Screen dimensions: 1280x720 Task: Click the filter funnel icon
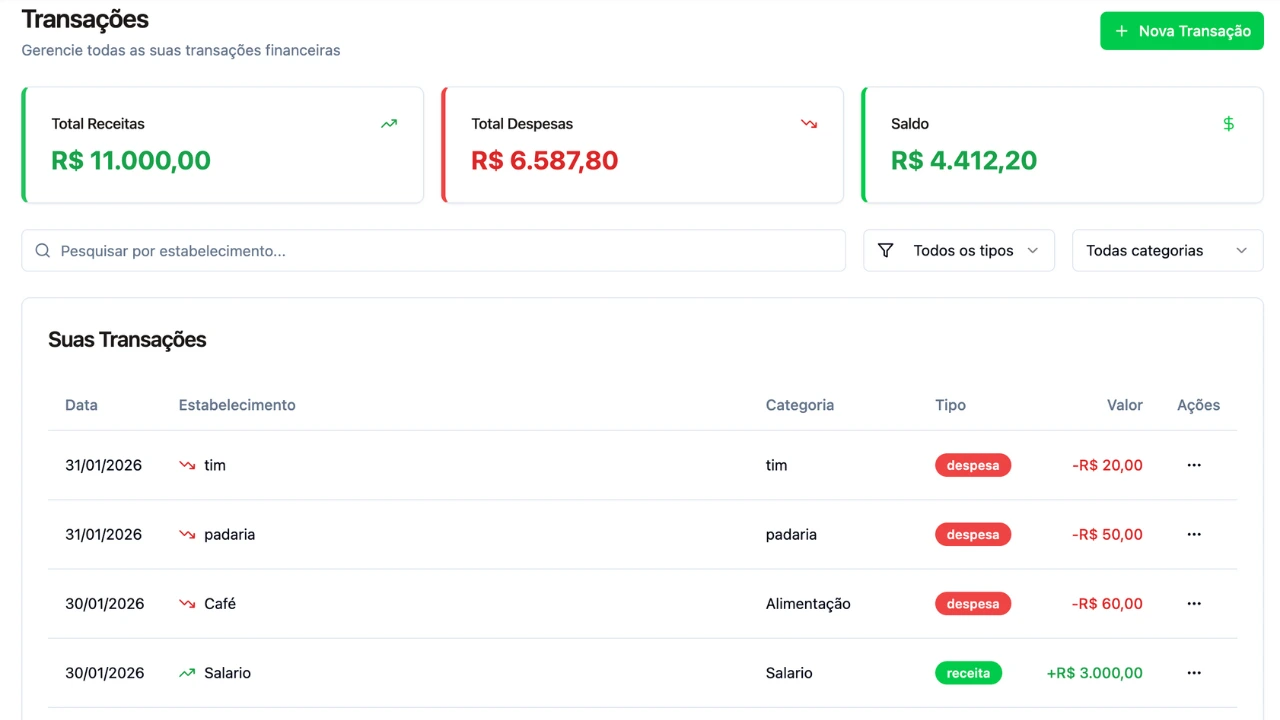885,251
